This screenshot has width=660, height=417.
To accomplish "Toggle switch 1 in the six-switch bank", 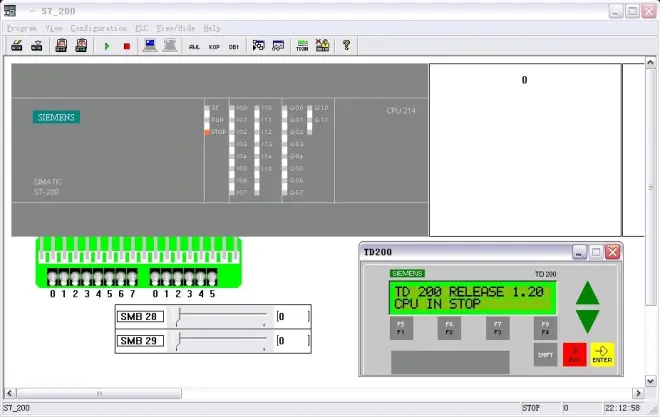I will (x=166, y=277).
